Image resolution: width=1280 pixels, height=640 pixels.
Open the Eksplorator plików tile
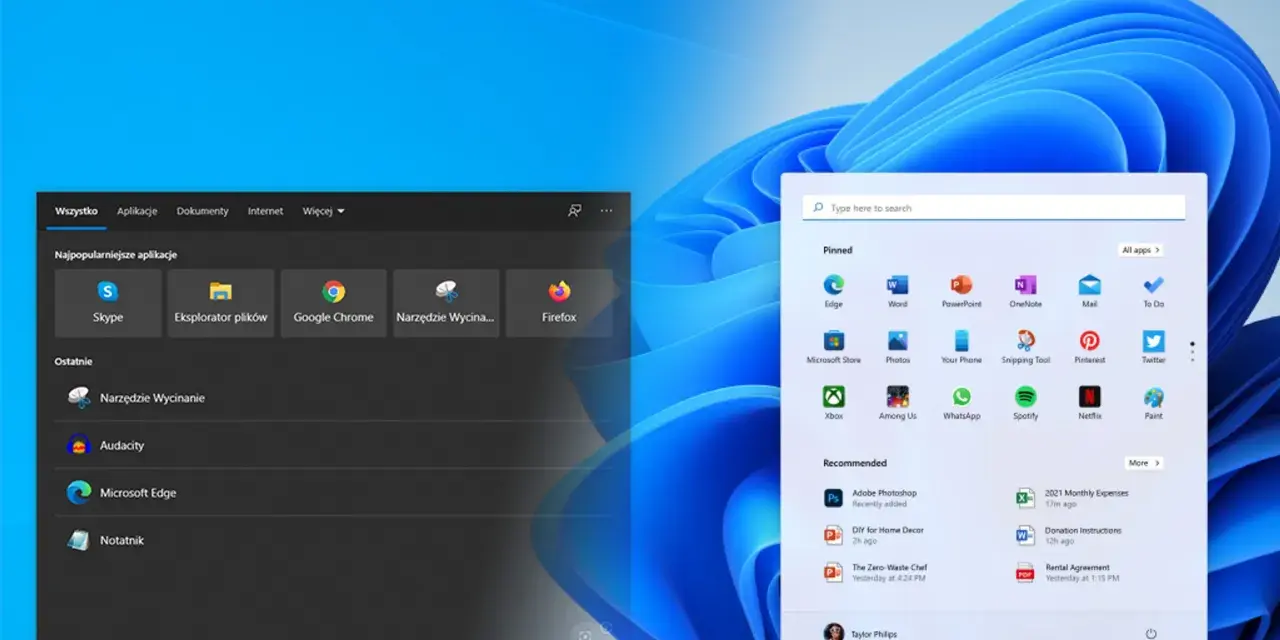221,302
